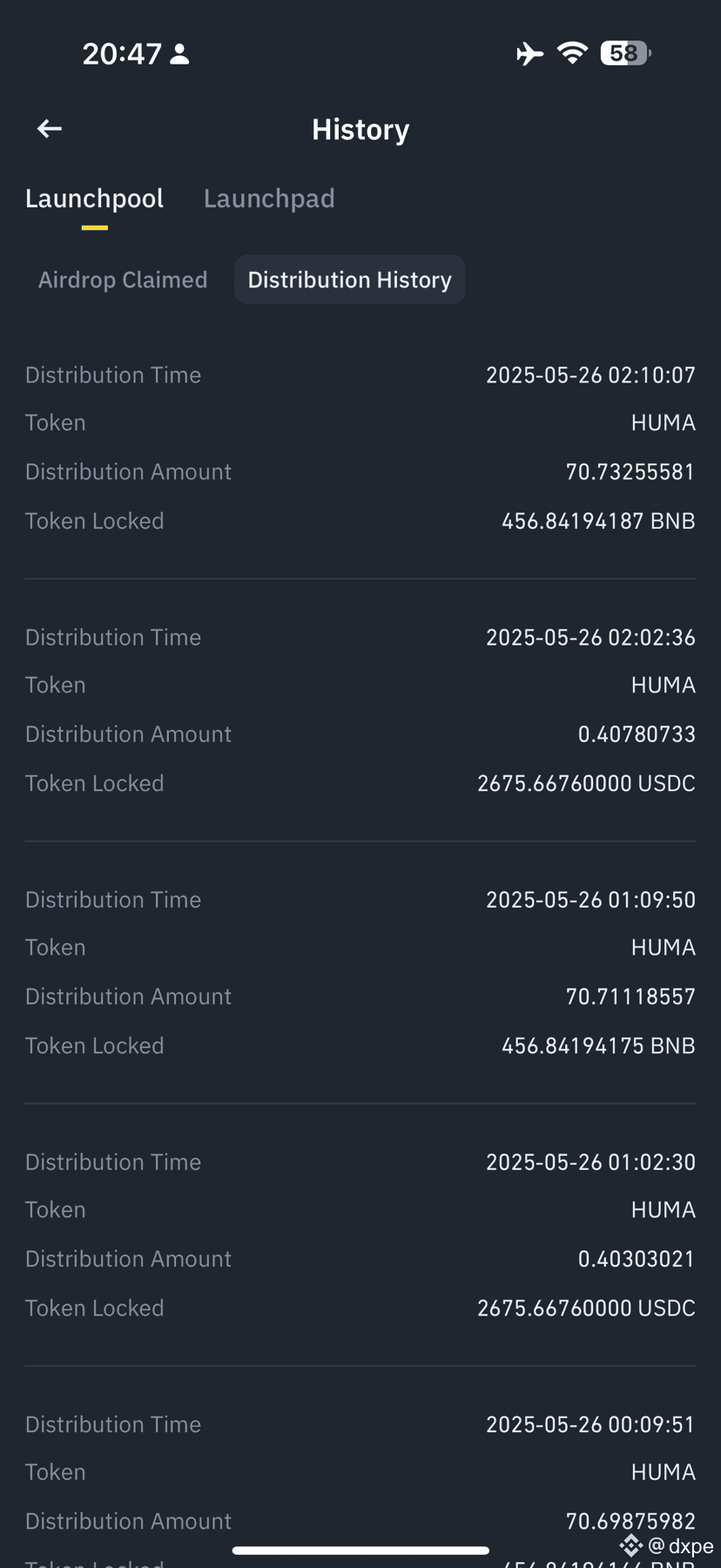This screenshot has height=1568, width=721.
Task: Tap the back arrow icon
Action: coord(50,129)
